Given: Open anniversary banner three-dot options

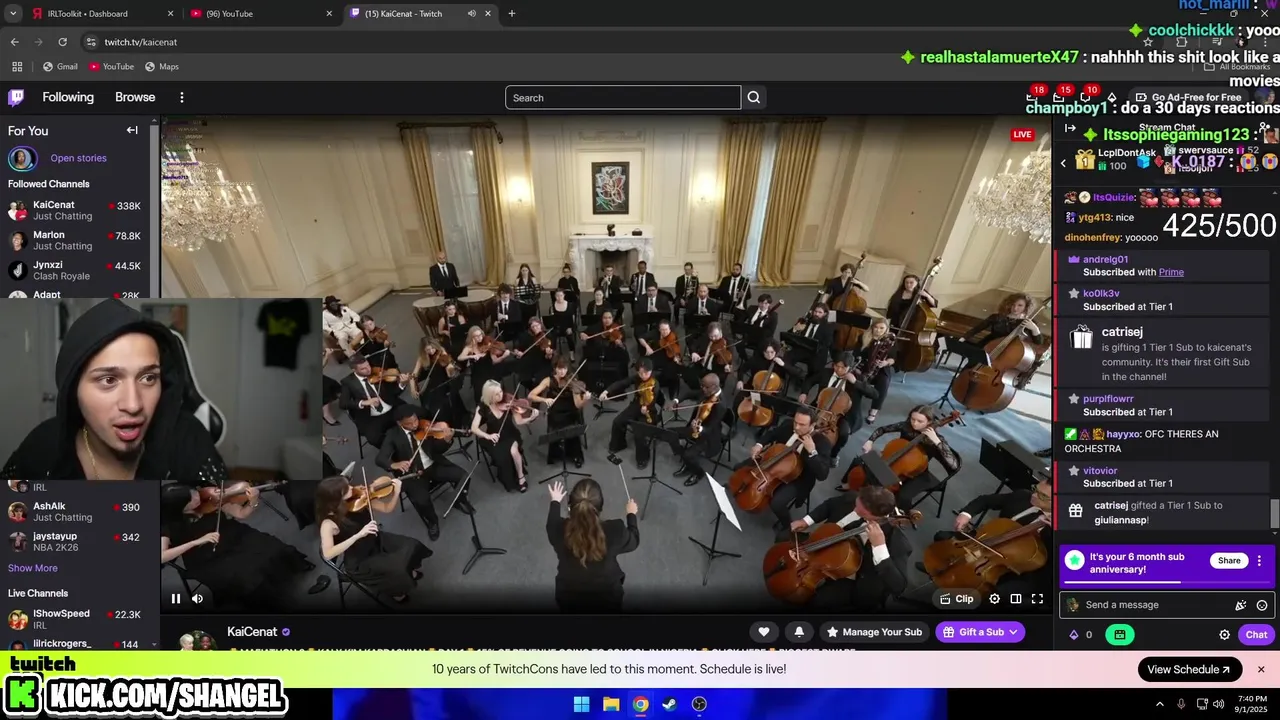Looking at the screenshot, I should [x=1260, y=561].
